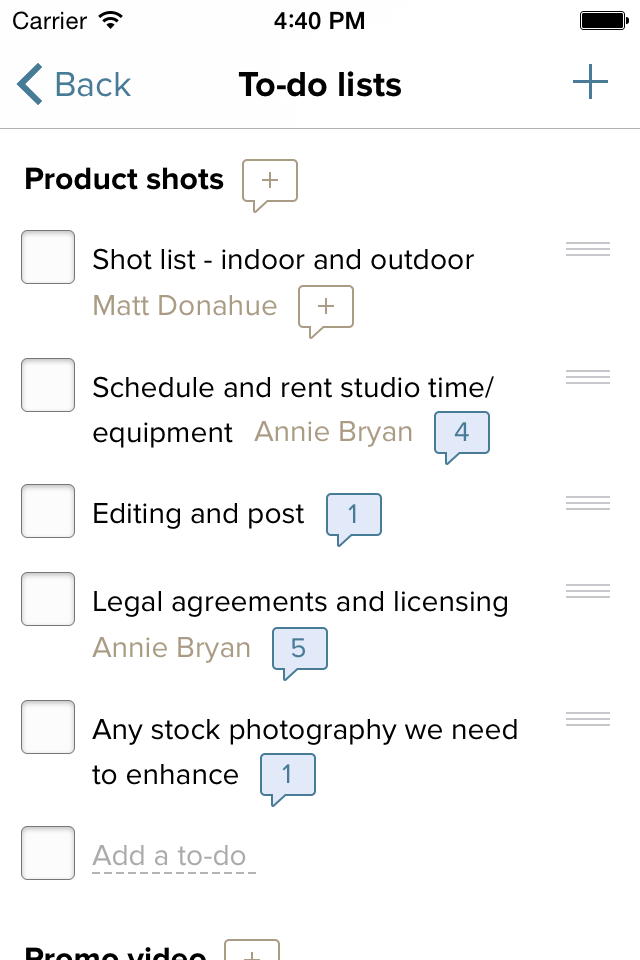Add comment on Shot list to-do

(x=326, y=307)
